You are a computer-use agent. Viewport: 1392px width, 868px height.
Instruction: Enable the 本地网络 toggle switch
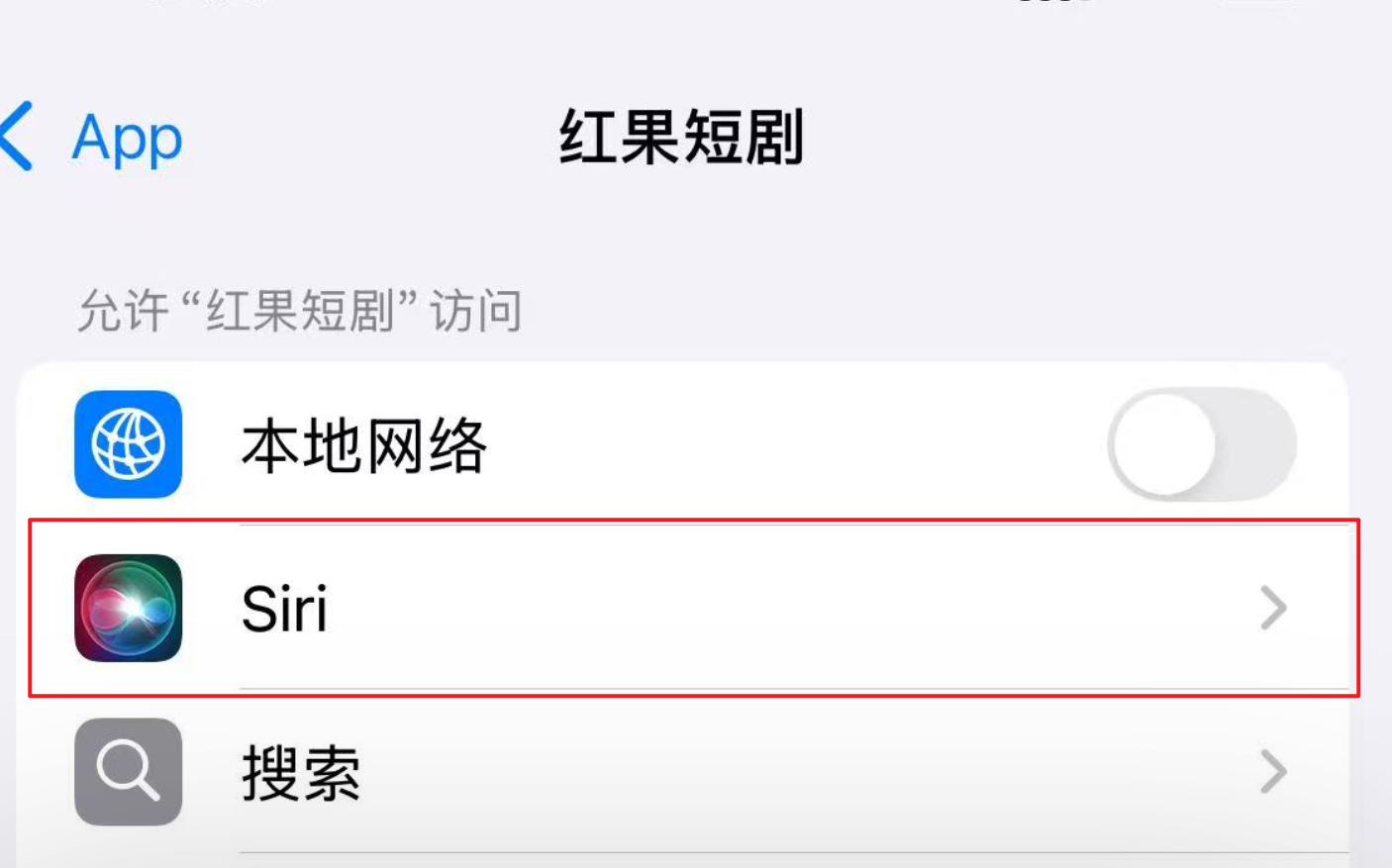(1201, 444)
